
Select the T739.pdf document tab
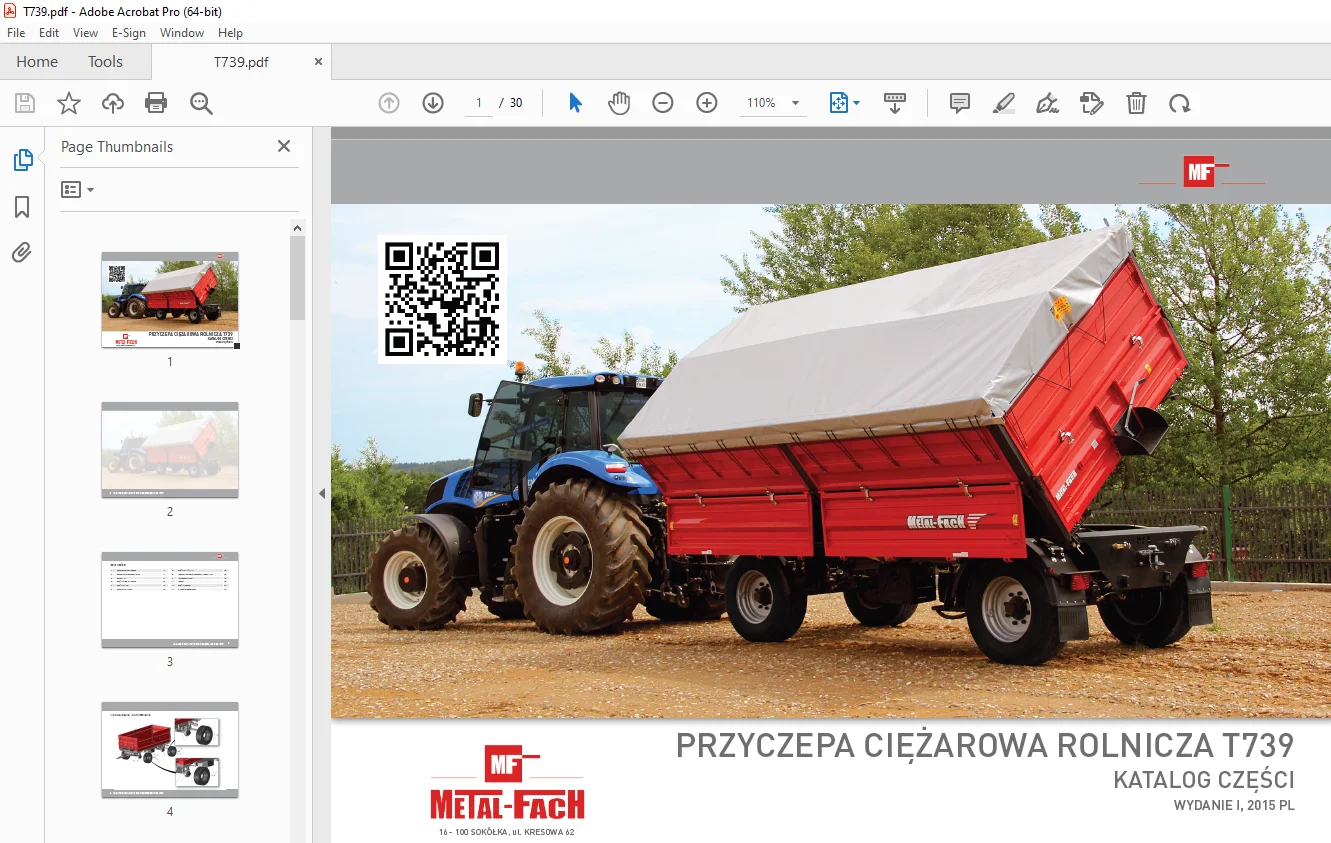point(241,62)
